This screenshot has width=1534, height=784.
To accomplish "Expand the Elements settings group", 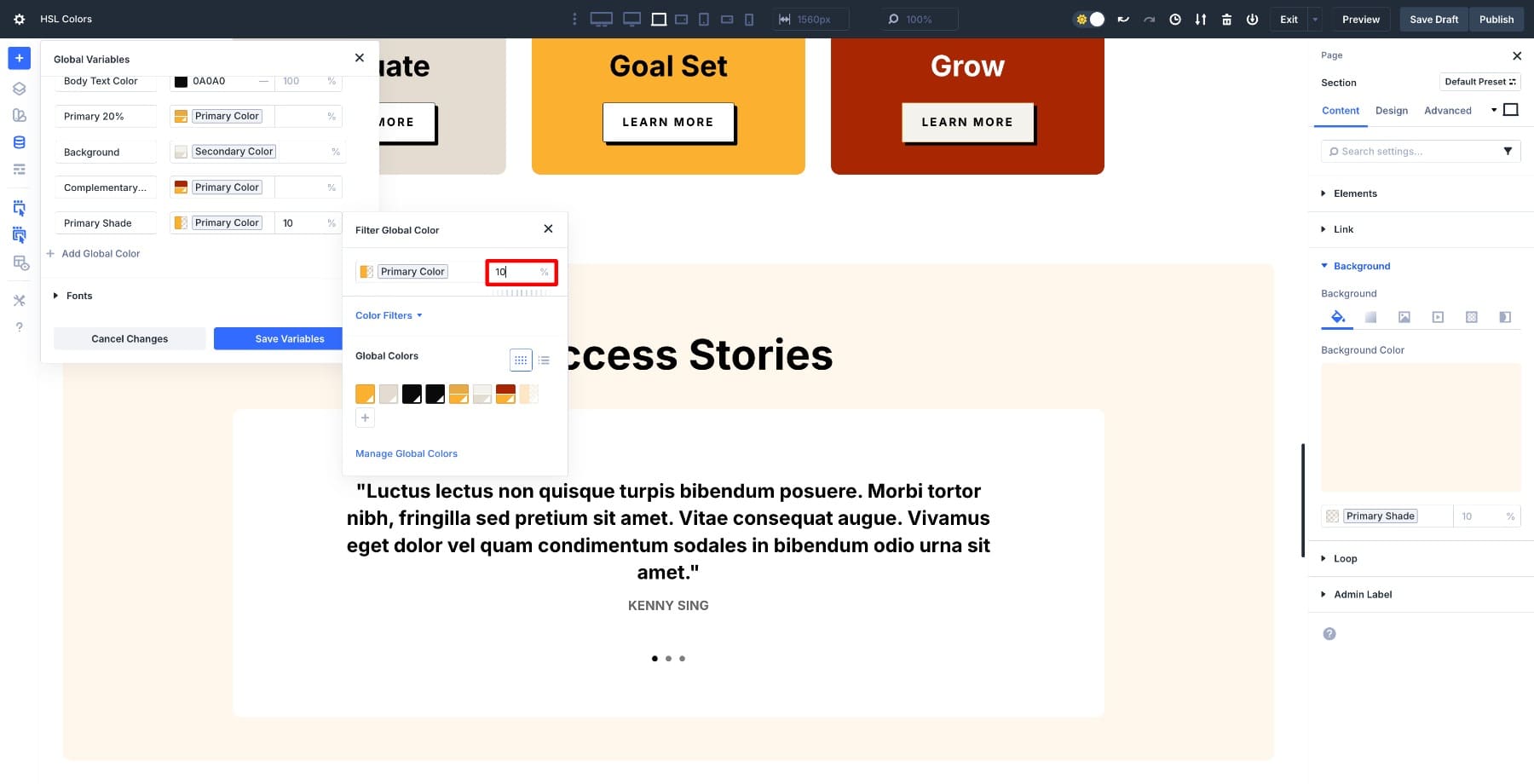I will click(x=1354, y=193).
